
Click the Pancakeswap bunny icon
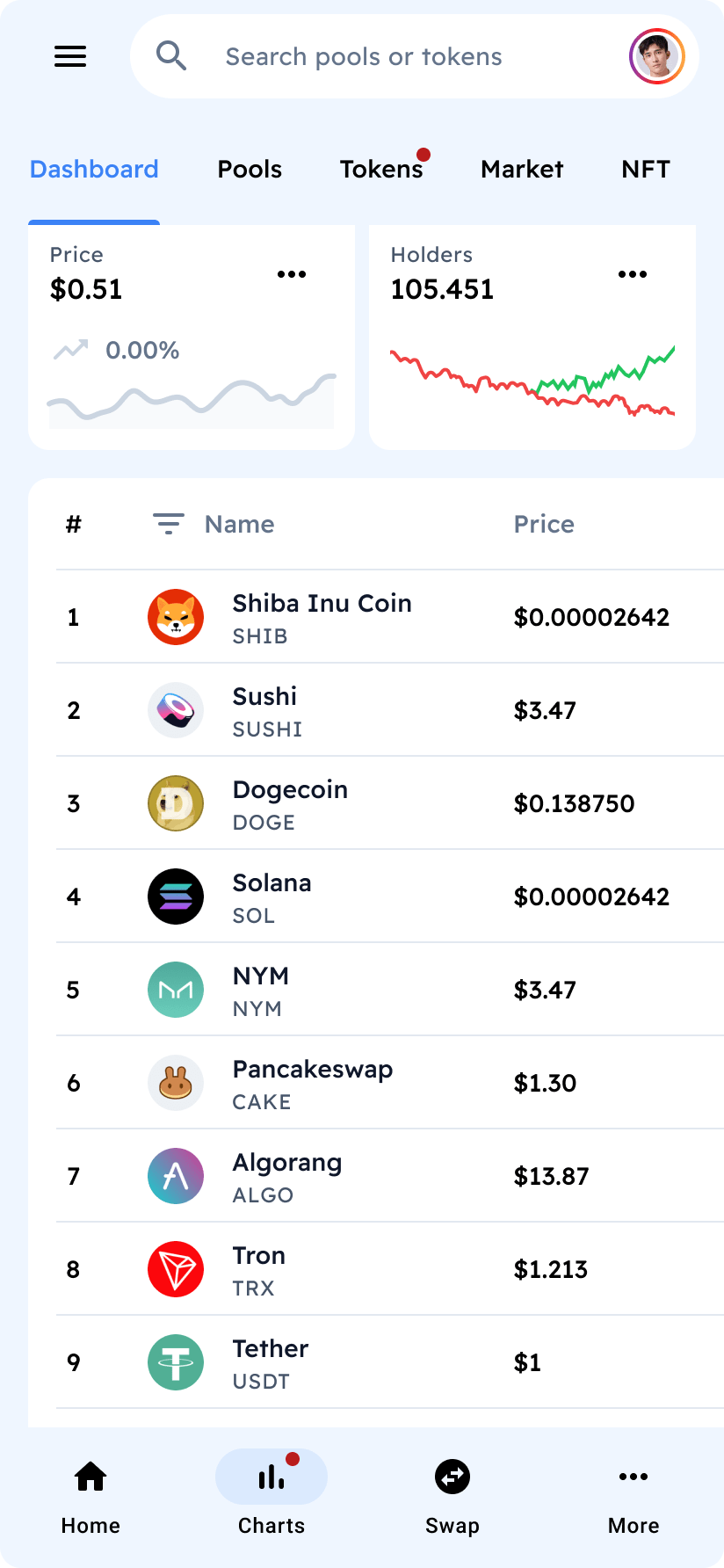176,1083
